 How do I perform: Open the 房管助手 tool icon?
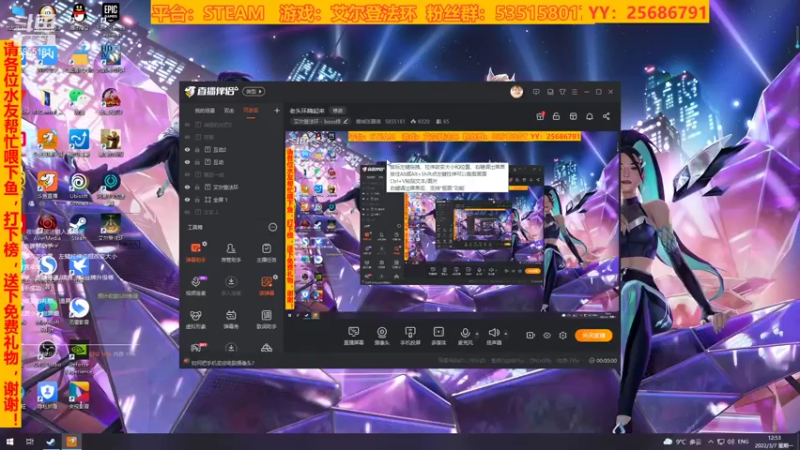pyautogui.click(x=231, y=252)
